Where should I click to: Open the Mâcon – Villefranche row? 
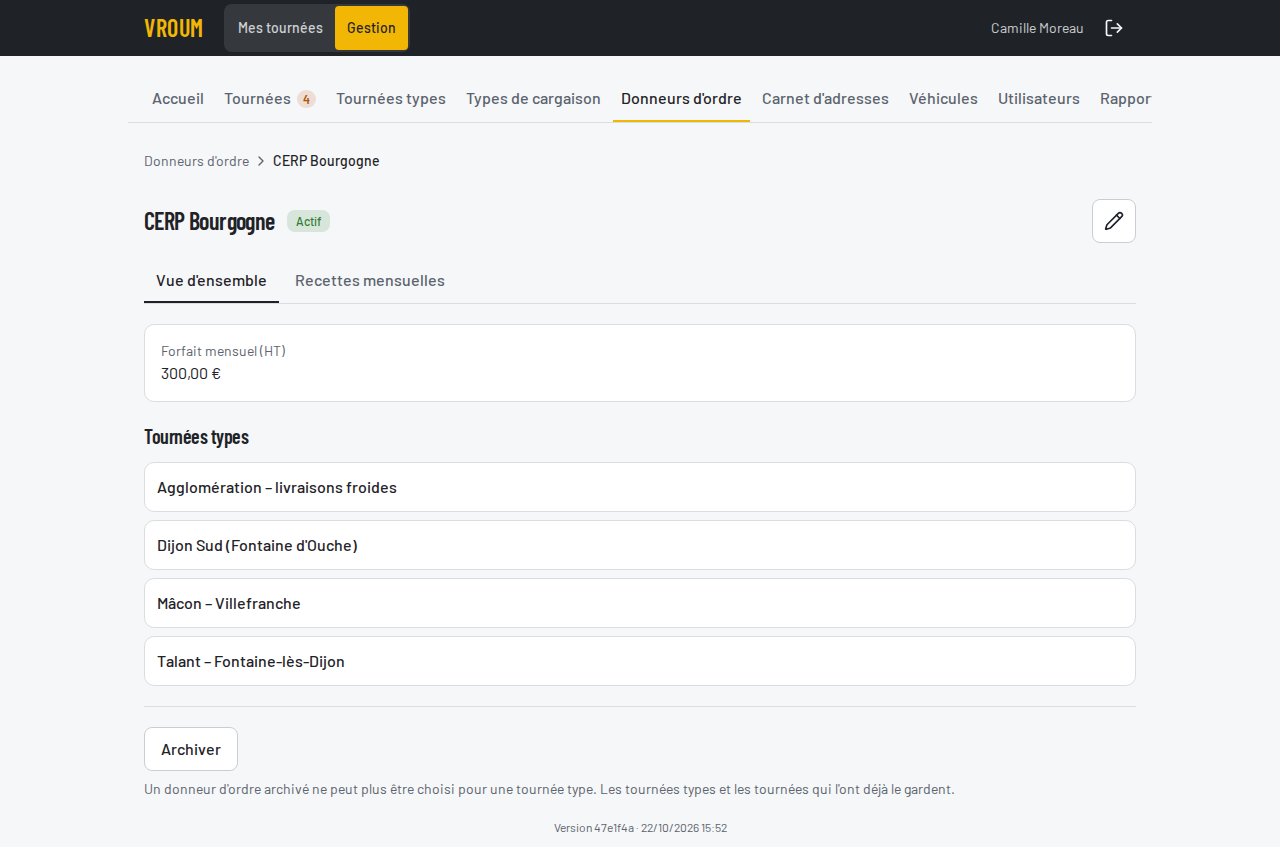pos(640,603)
